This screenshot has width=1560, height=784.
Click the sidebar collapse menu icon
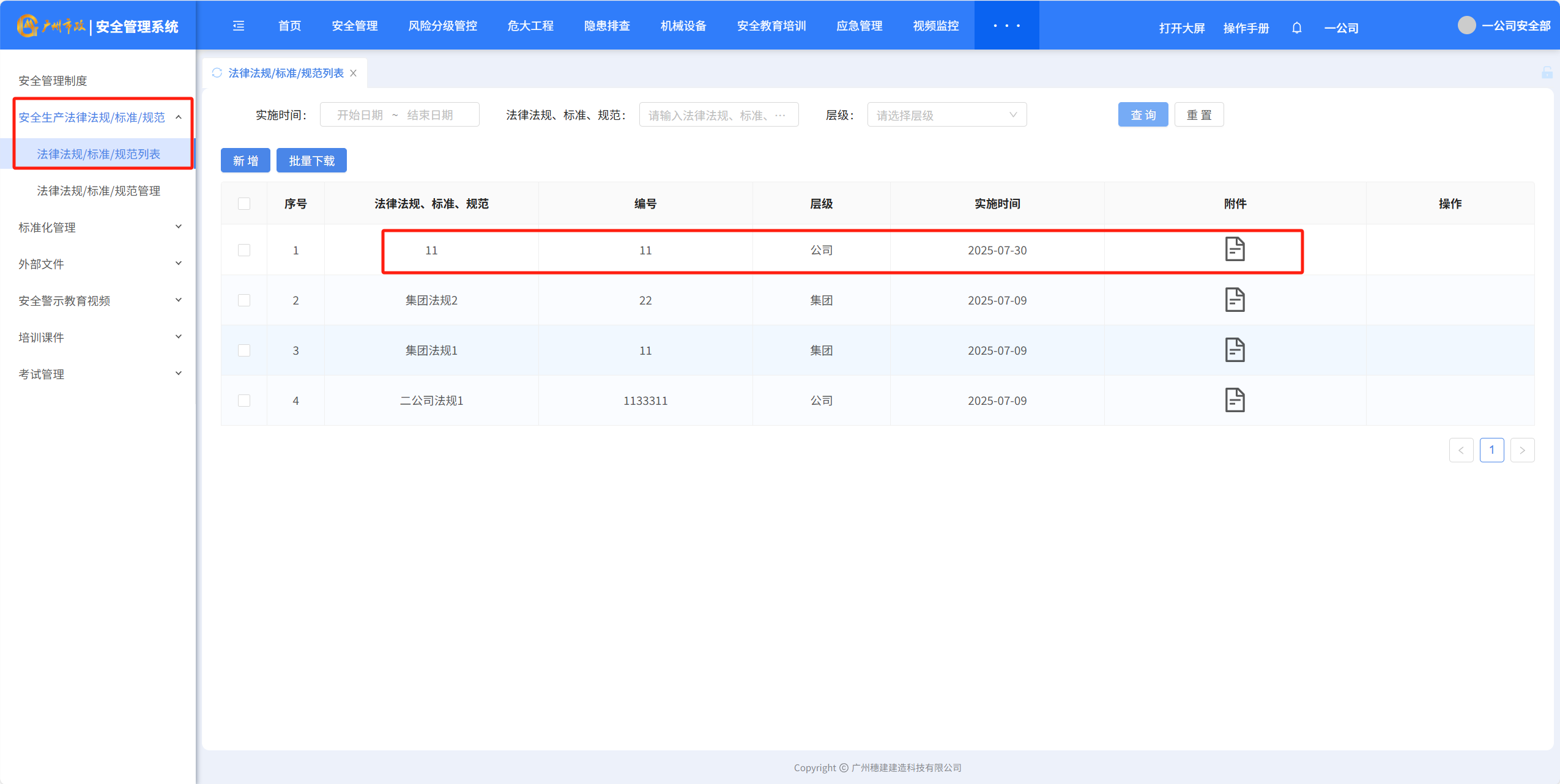239,26
